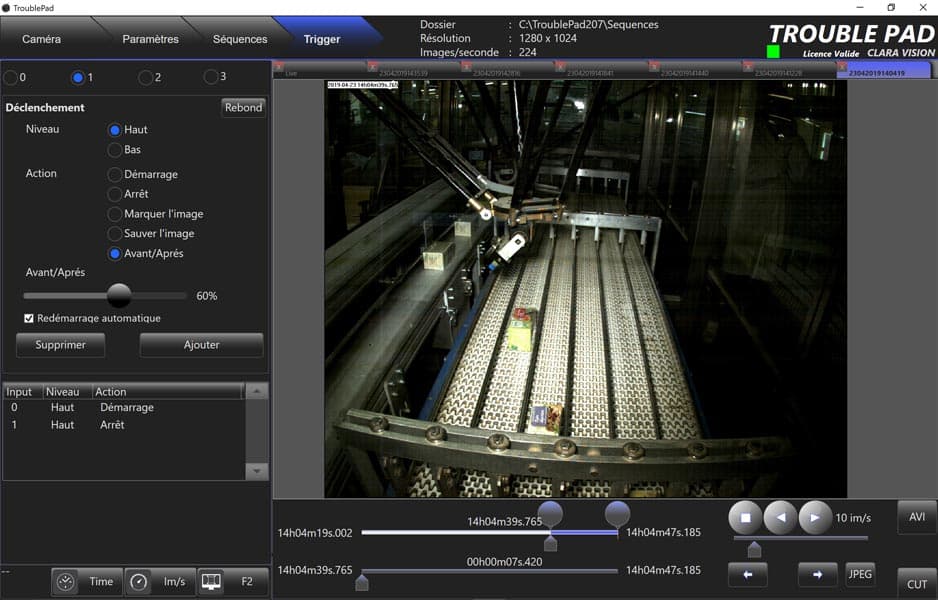Select the Trigger tab
The image size is (938, 600).
pyautogui.click(x=322, y=39)
